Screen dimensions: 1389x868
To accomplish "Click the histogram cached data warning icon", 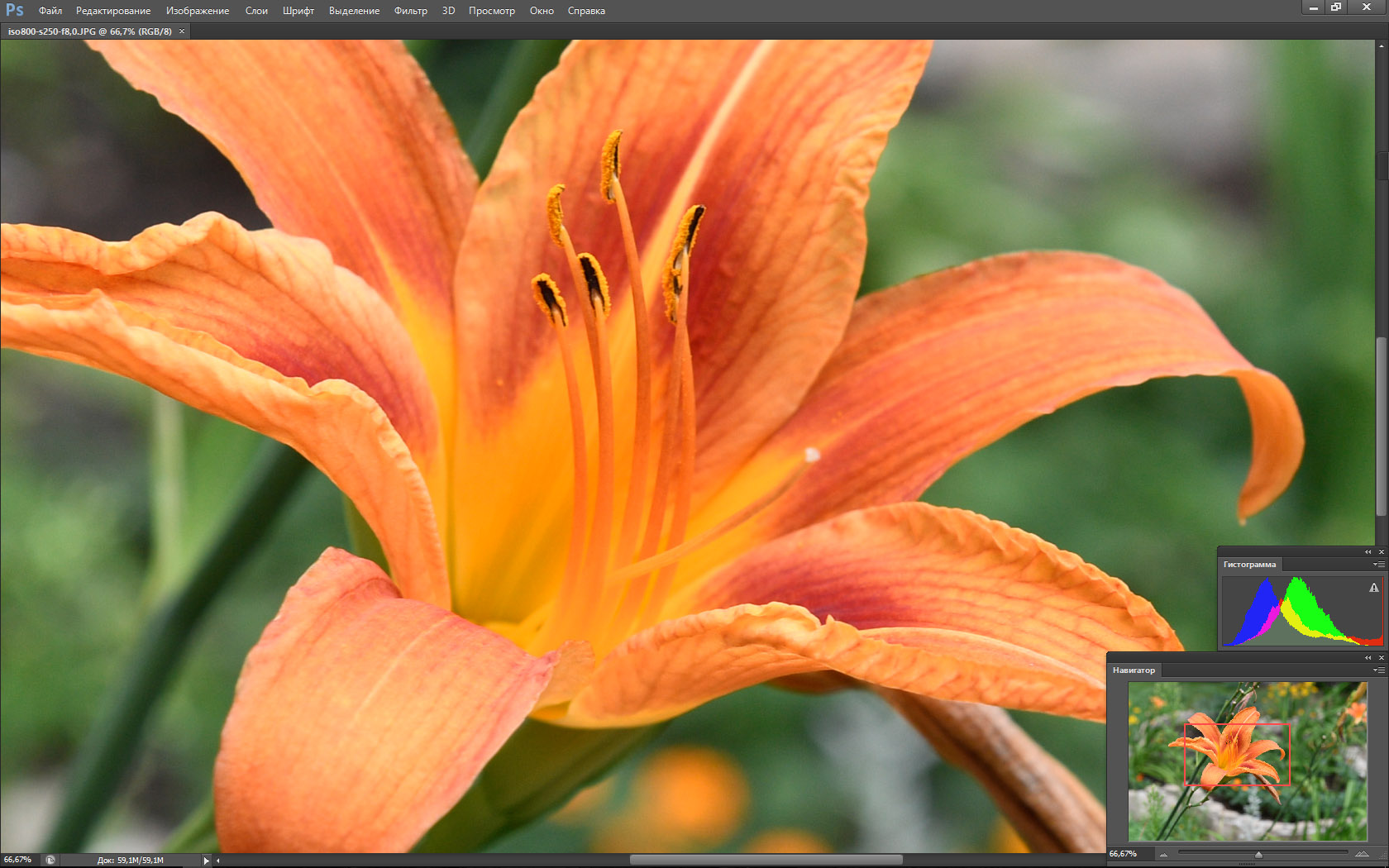I will pyautogui.click(x=1374, y=588).
